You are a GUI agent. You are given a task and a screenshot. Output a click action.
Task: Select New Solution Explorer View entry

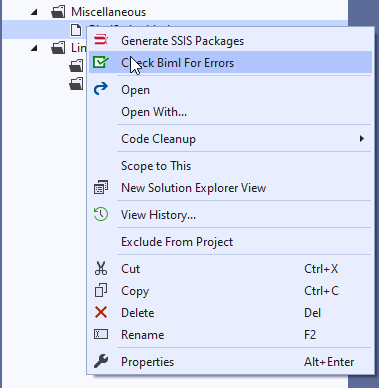click(x=230, y=188)
